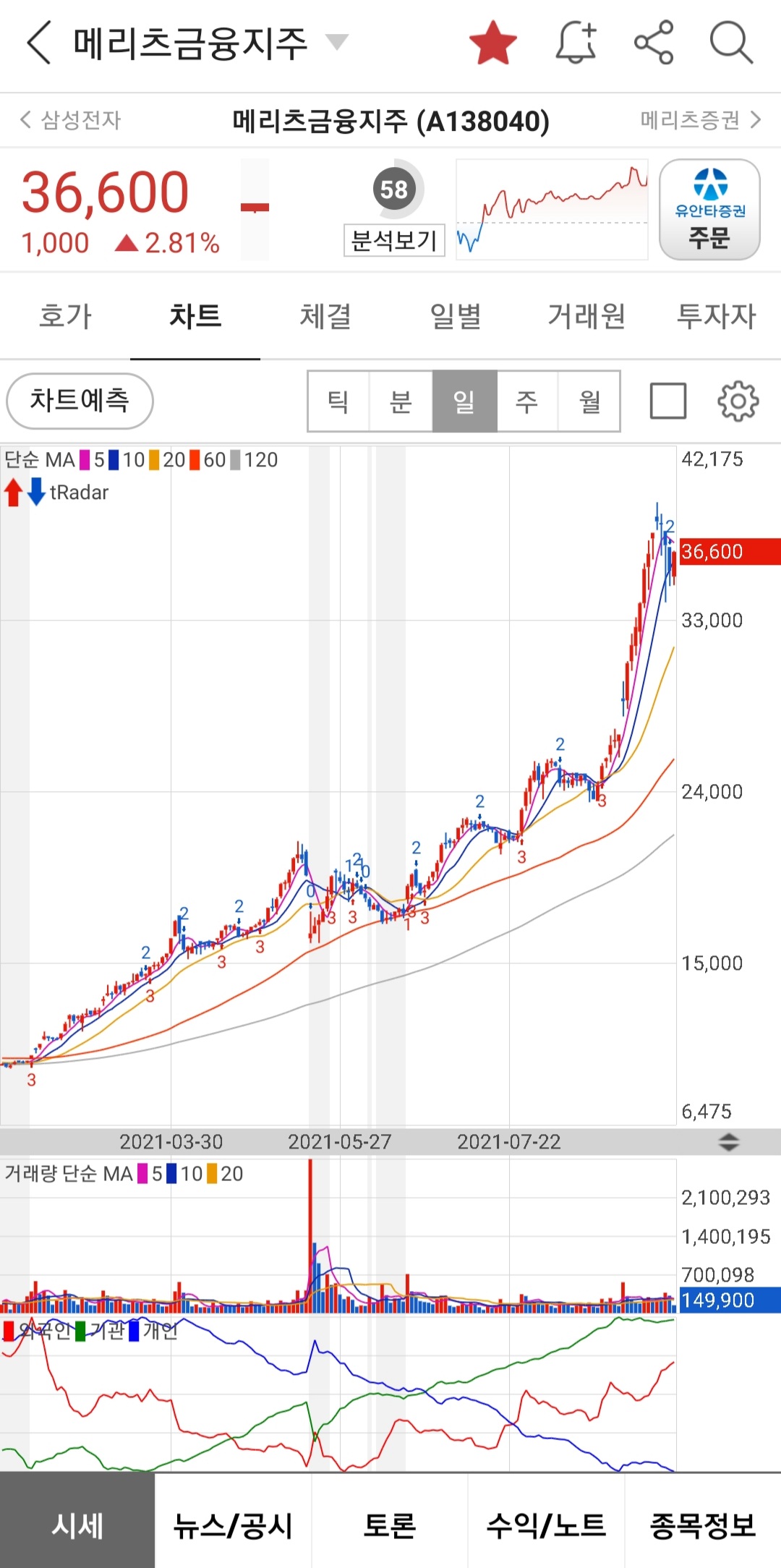Click the blue MA 10 color swatch

[x=114, y=460]
